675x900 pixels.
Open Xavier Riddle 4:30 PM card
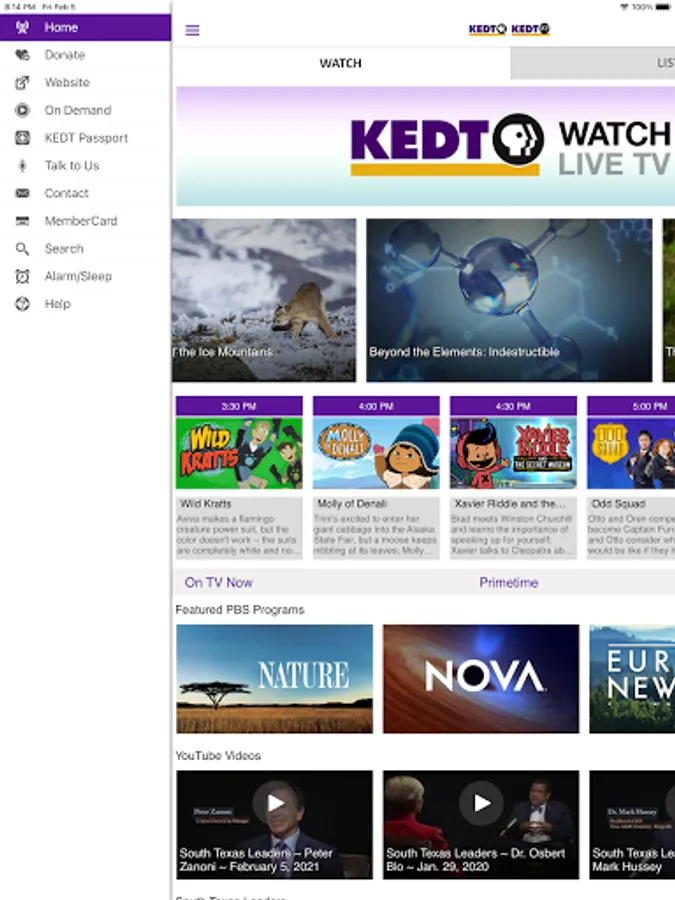[x=513, y=476]
